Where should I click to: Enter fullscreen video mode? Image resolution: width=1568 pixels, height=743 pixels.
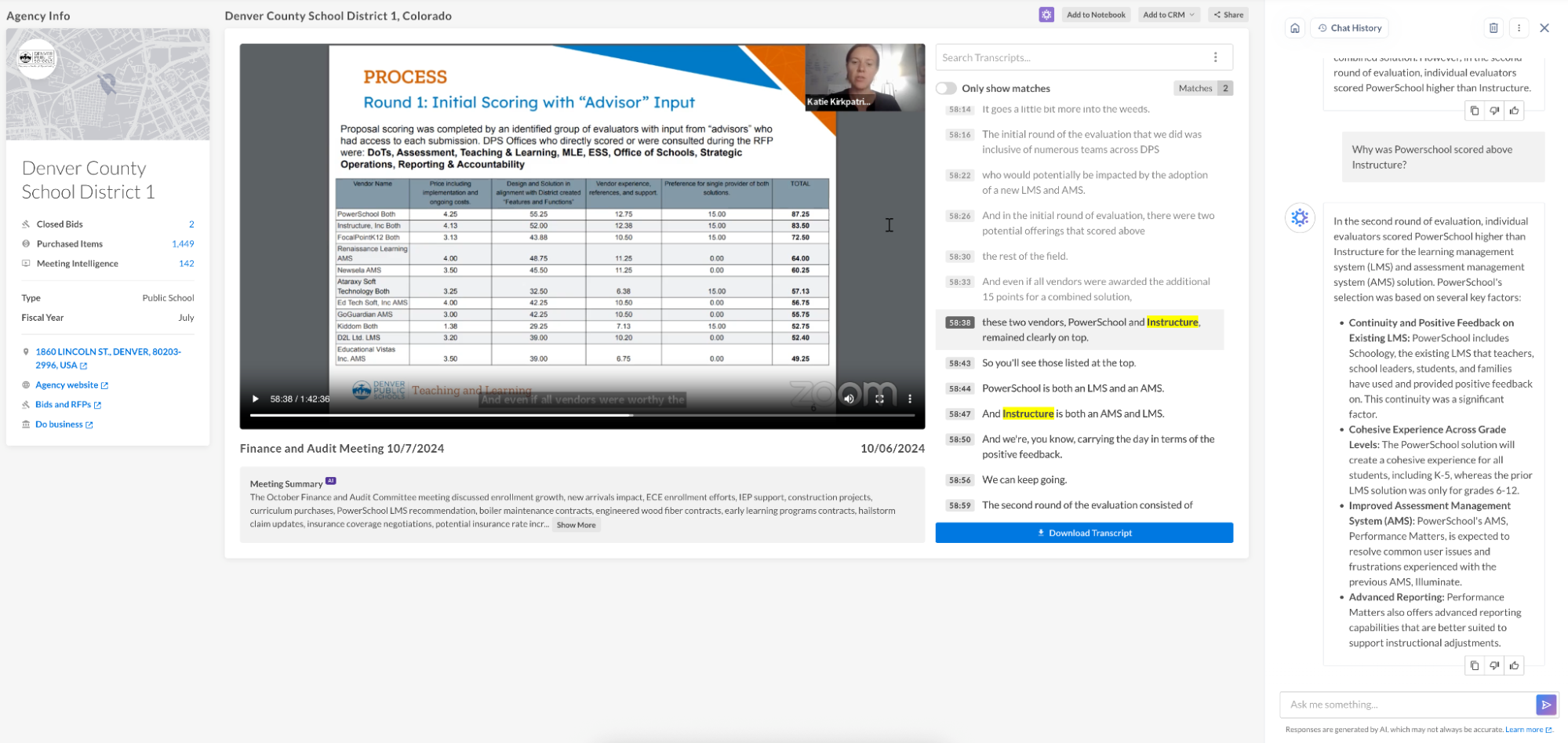(879, 399)
